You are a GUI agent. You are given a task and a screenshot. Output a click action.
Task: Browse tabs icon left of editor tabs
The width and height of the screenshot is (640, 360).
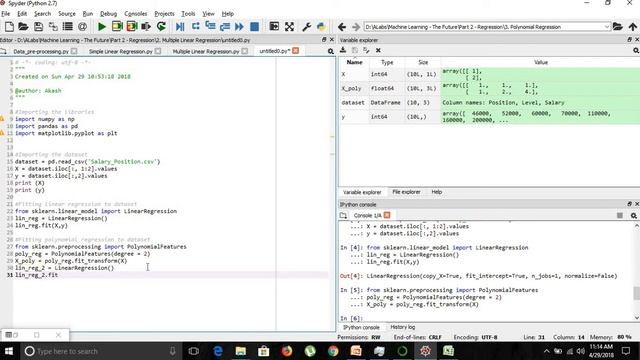pyautogui.click(x=4, y=51)
